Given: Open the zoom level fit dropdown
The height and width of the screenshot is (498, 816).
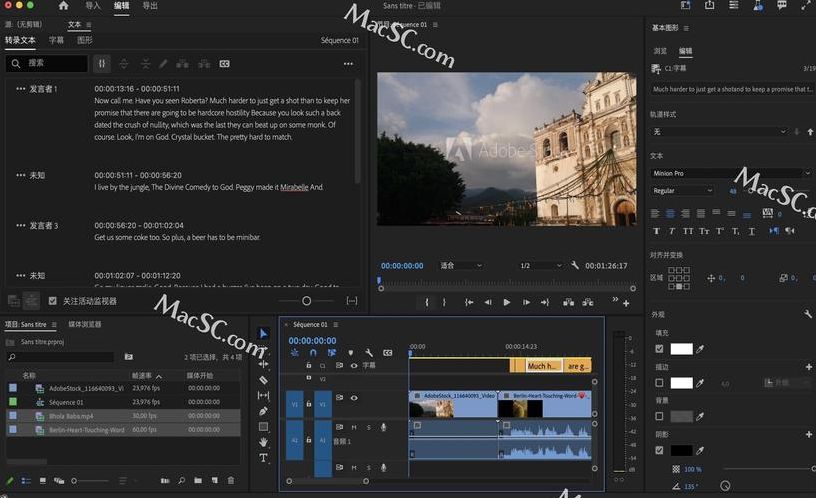Looking at the screenshot, I should [461, 265].
